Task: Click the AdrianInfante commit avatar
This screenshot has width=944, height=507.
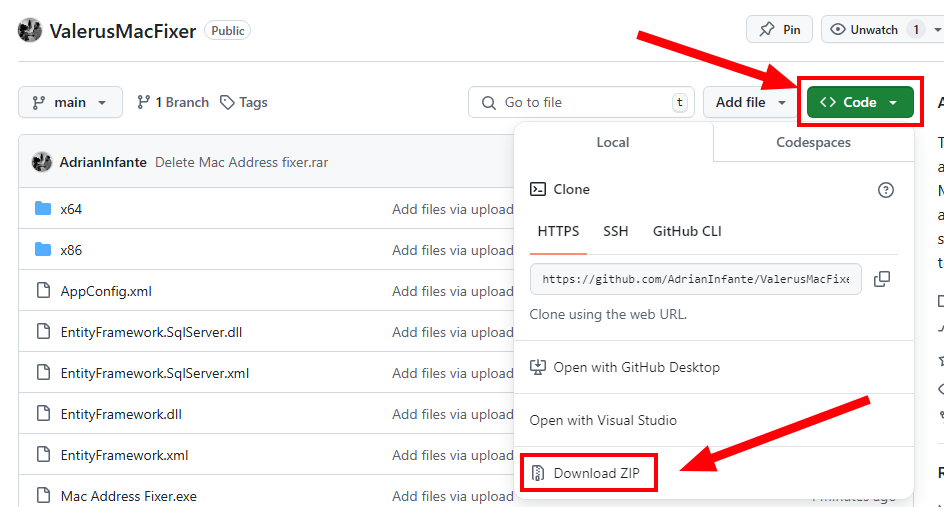Action: click(x=42, y=162)
